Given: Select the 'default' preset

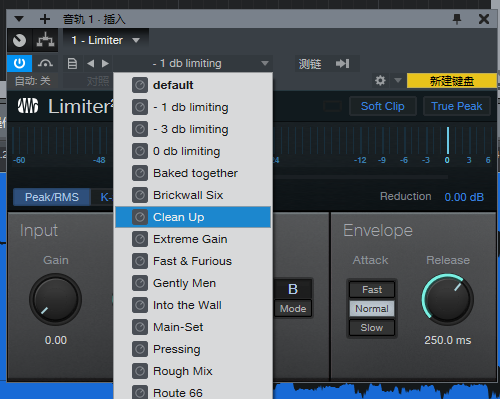Looking at the screenshot, I should point(193,85).
